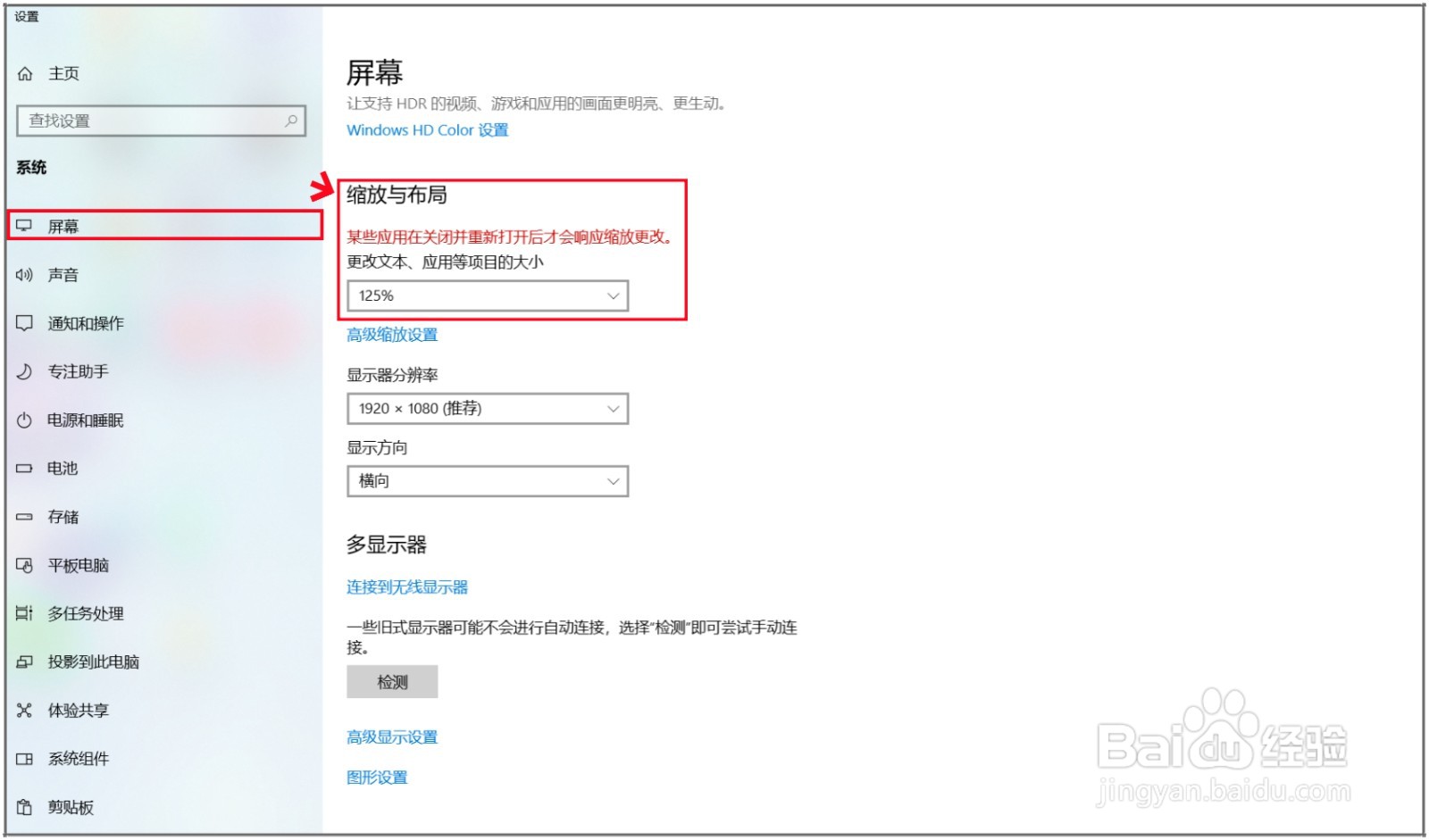Image resolution: width=1429 pixels, height=840 pixels.
Task: Click the tablet icon beside 平板电脑
Action: (25, 565)
